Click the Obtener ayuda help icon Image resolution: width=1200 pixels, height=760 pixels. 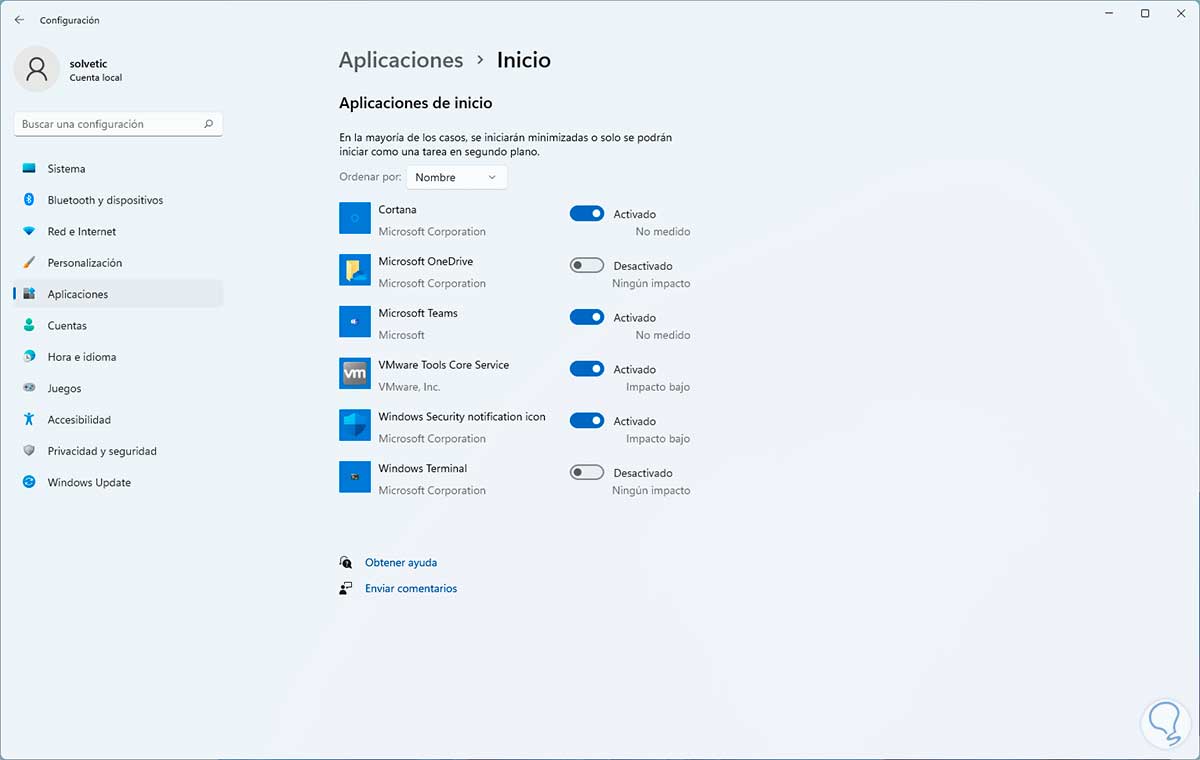(346, 562)
